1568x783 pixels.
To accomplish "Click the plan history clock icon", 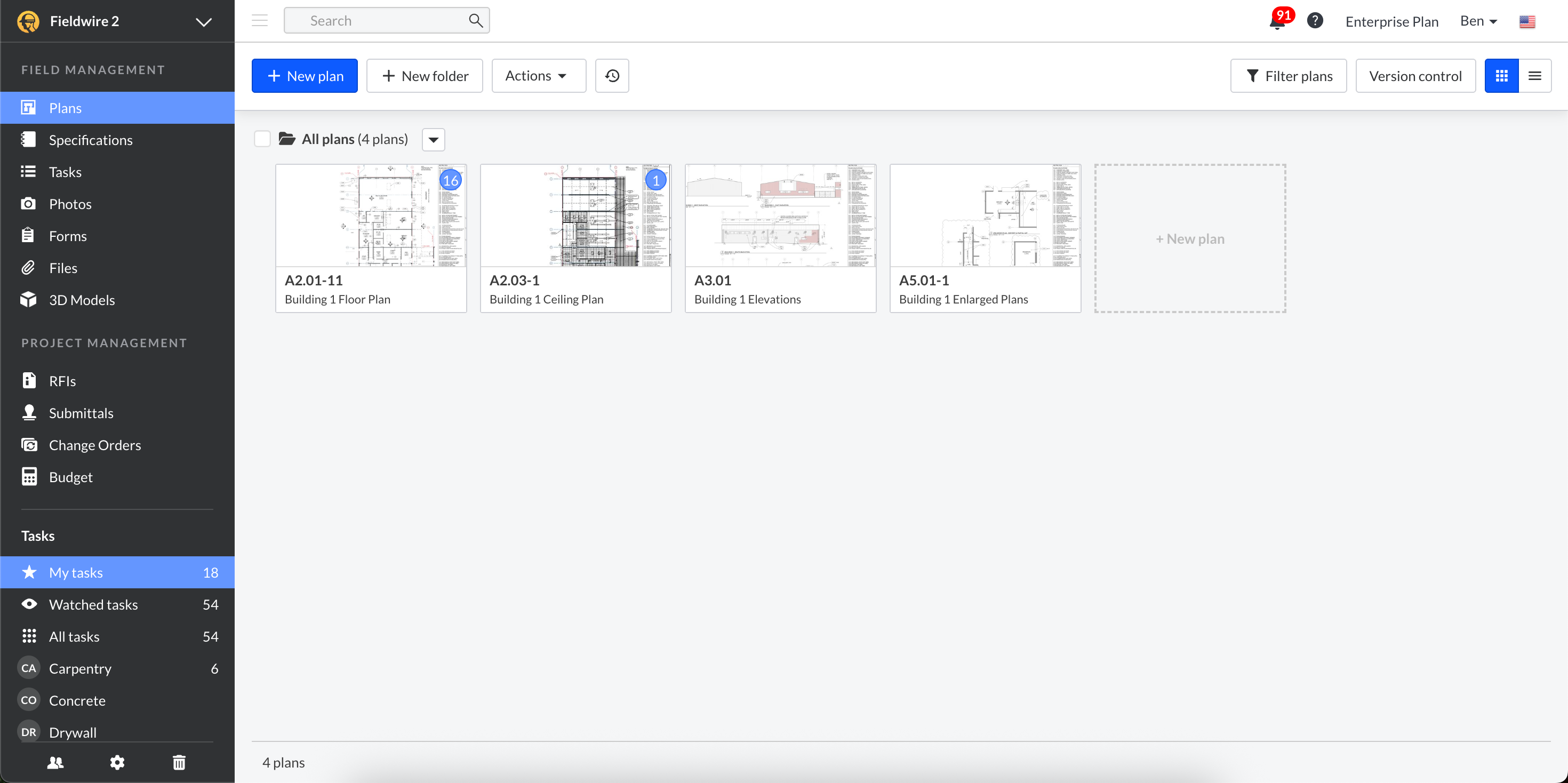I will coord(612,76).
